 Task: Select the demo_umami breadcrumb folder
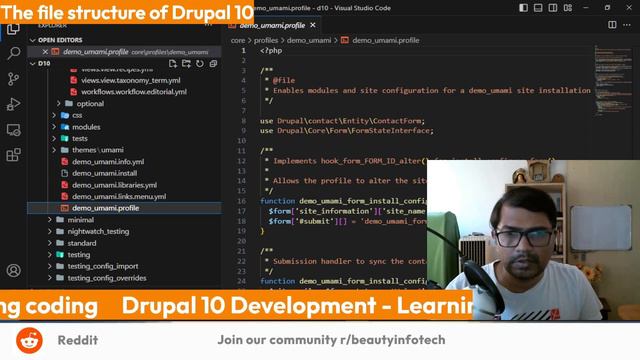coord(309,40)
